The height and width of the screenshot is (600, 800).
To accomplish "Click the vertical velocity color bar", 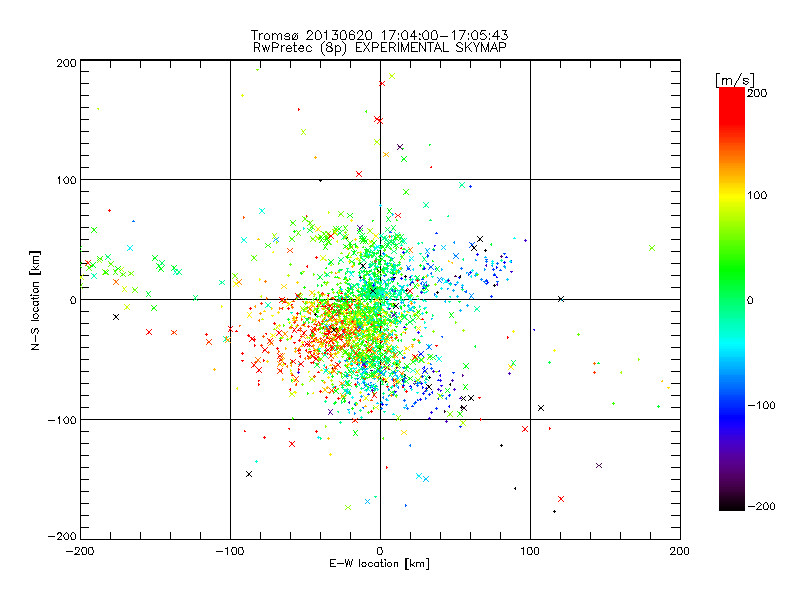I will 732,299.
